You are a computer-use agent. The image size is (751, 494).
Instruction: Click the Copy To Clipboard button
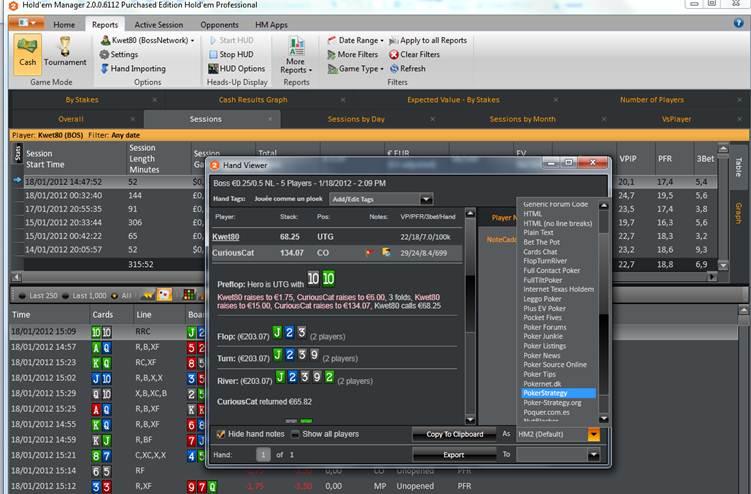point(455,434)
